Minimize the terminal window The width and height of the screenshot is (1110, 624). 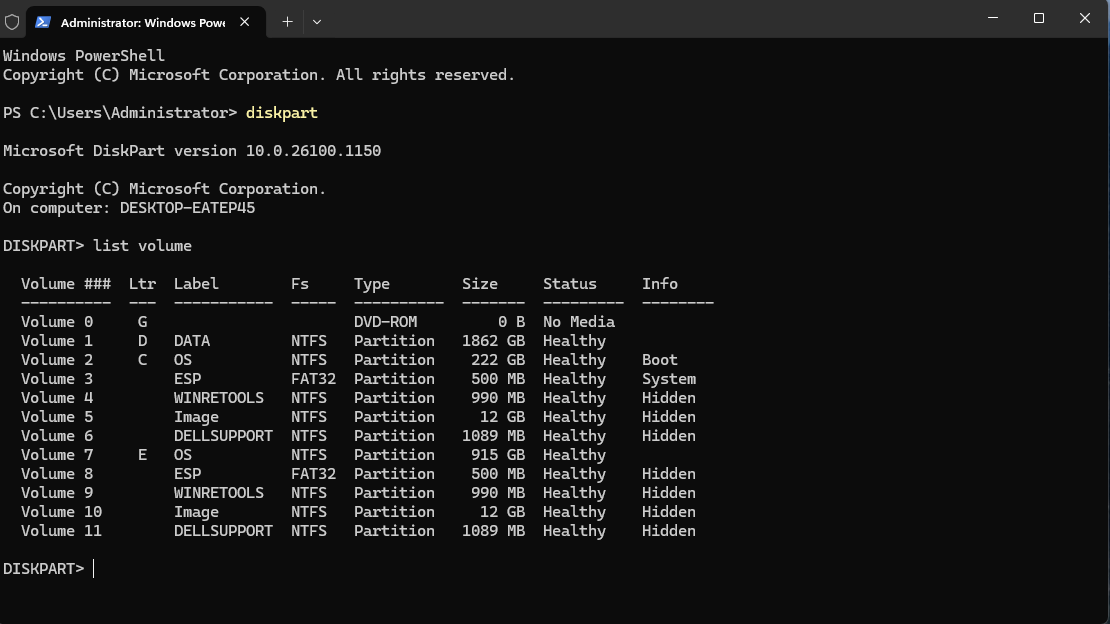pos(992,18)
